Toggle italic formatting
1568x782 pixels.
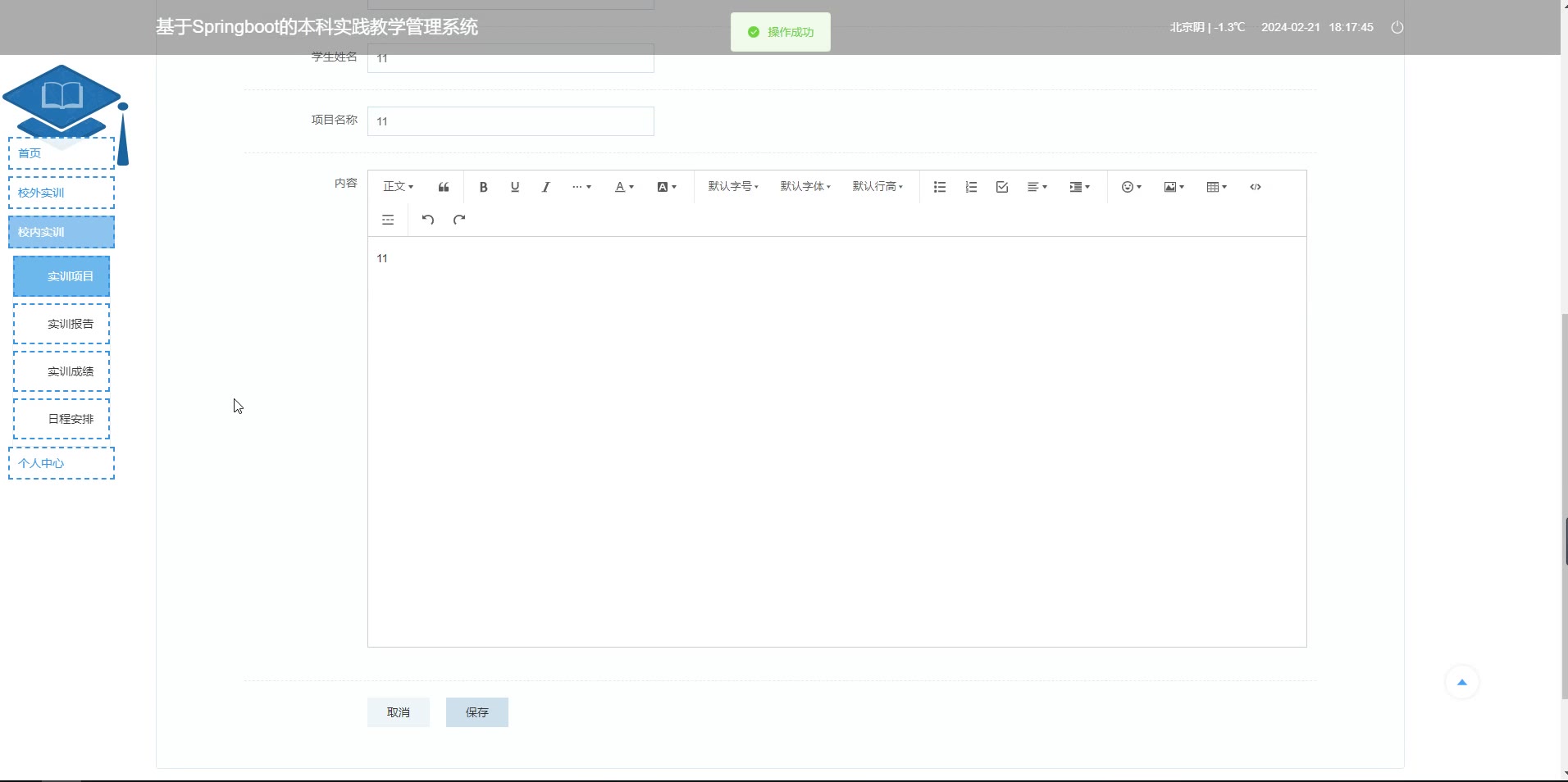pos(546,187)
